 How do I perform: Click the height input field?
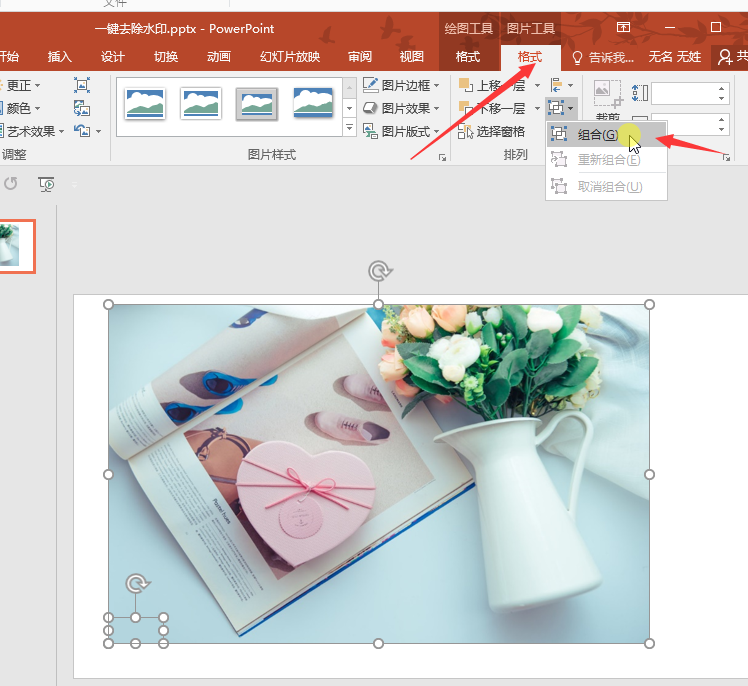[683, 93]
